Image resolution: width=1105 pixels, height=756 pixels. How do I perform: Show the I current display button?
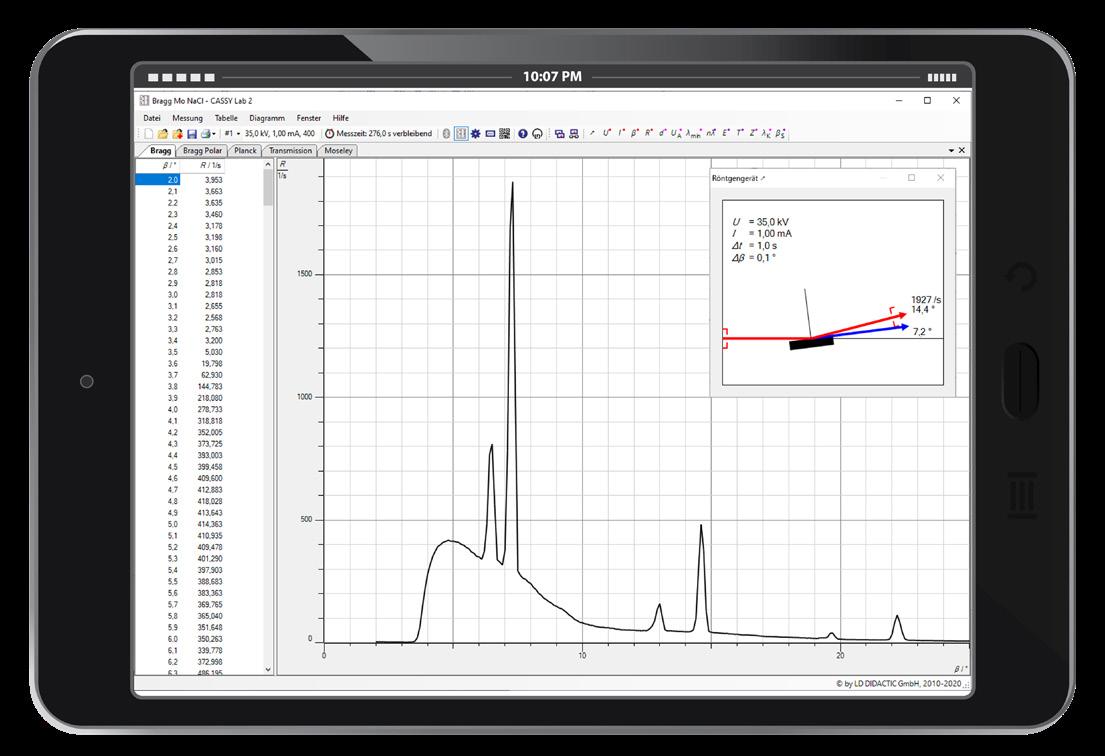(x=621, y=132)
